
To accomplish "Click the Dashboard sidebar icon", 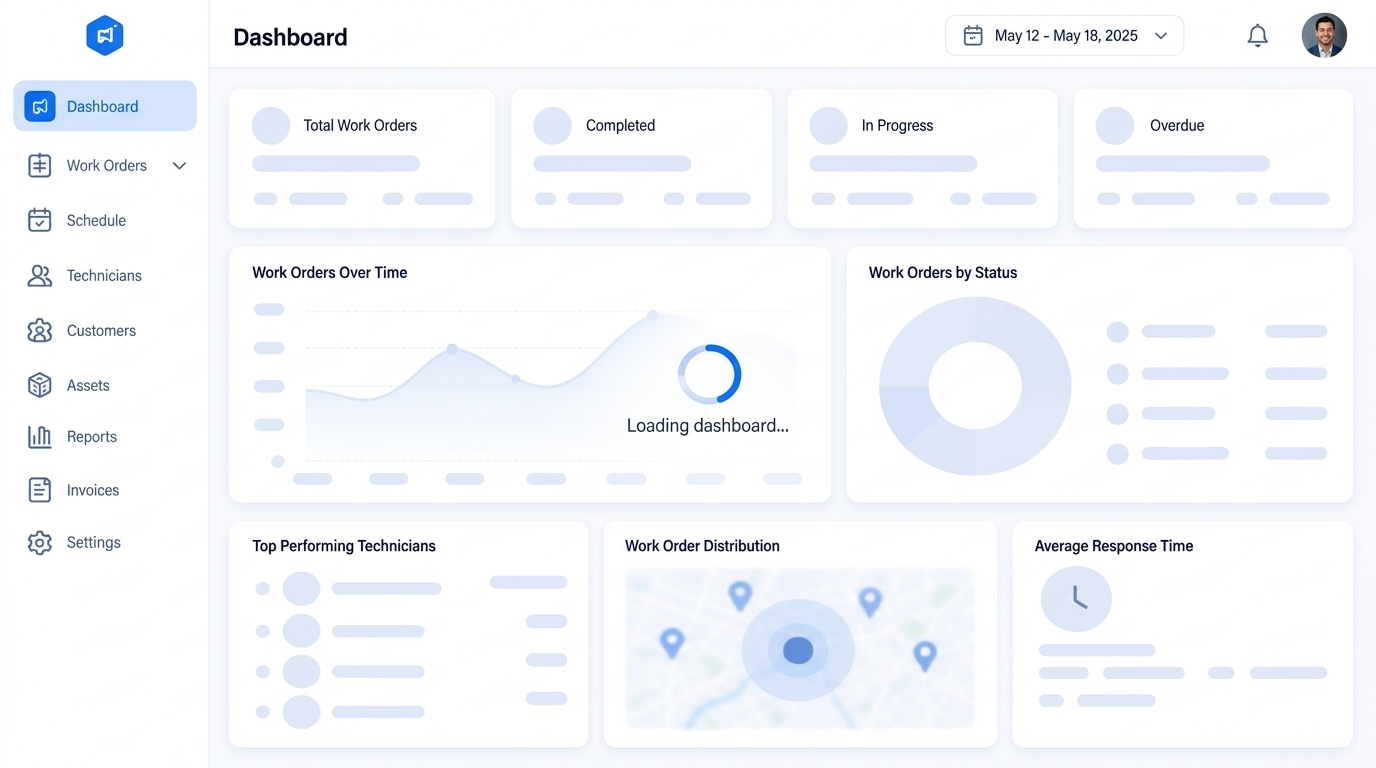I will point(39,106).
